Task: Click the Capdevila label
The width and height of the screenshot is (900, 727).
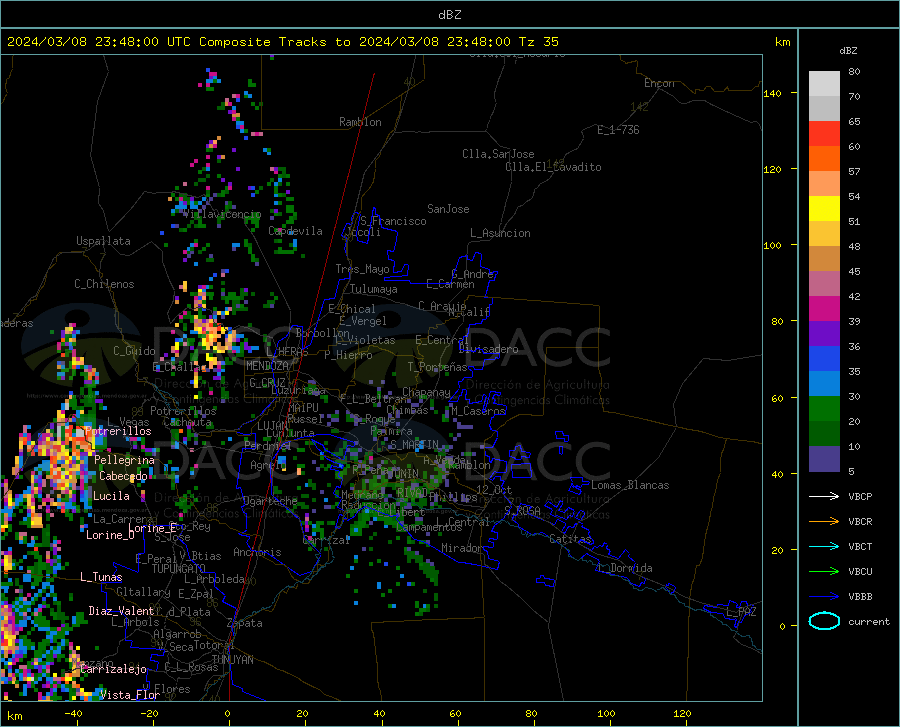Action: click(x=295, y=231)
